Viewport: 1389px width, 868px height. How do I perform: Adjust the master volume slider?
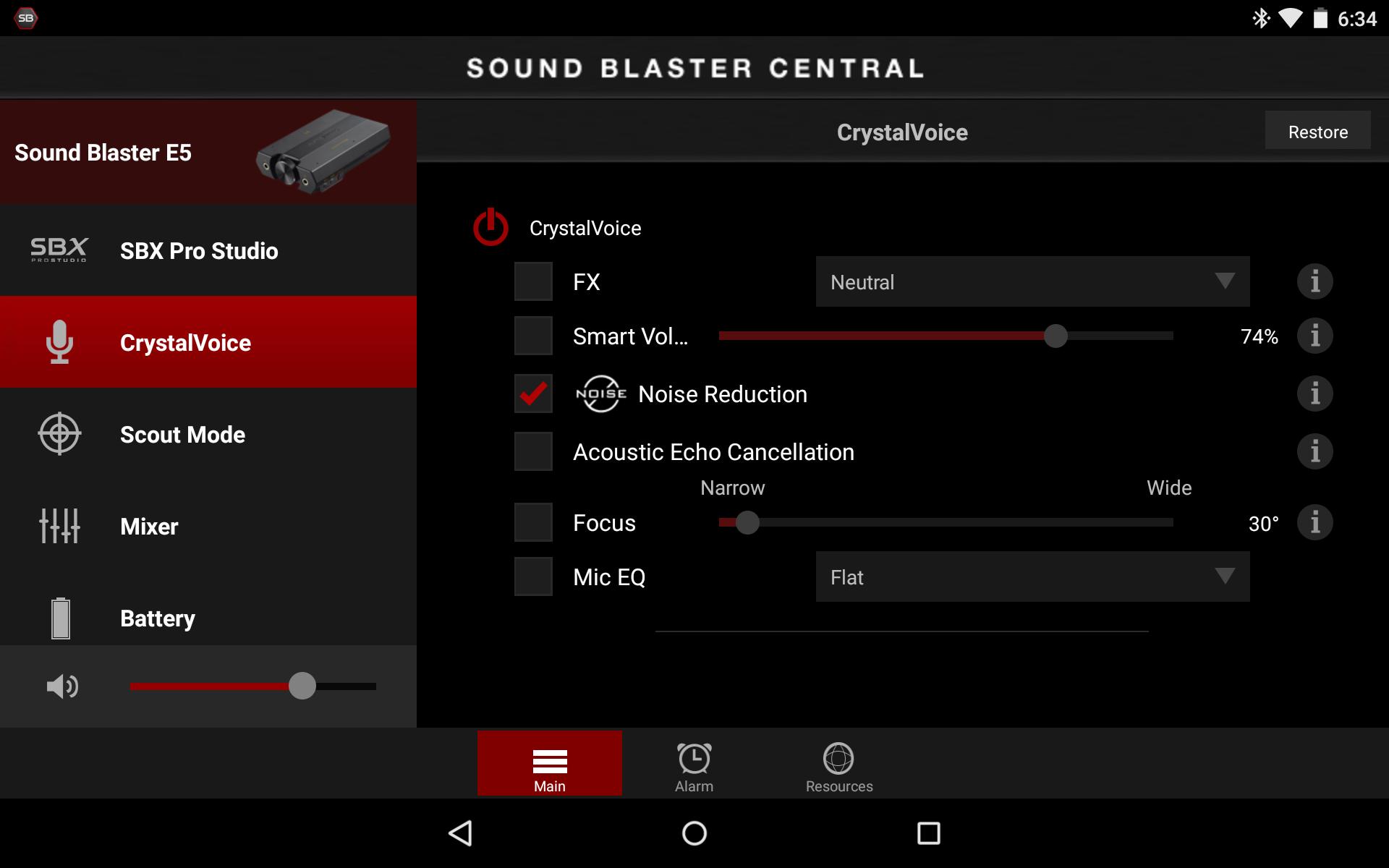[253, 686]
